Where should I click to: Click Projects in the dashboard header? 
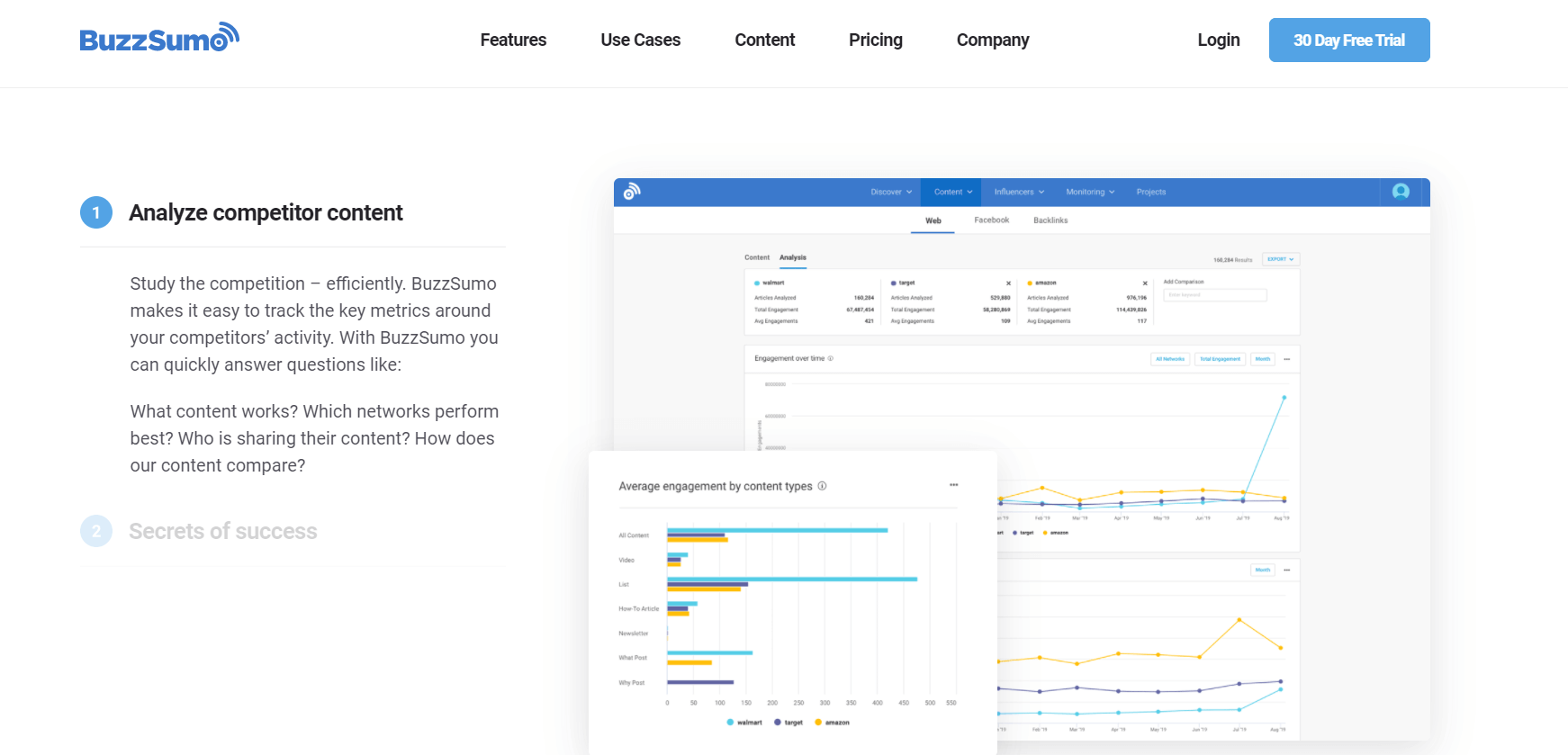(1150, 192)
